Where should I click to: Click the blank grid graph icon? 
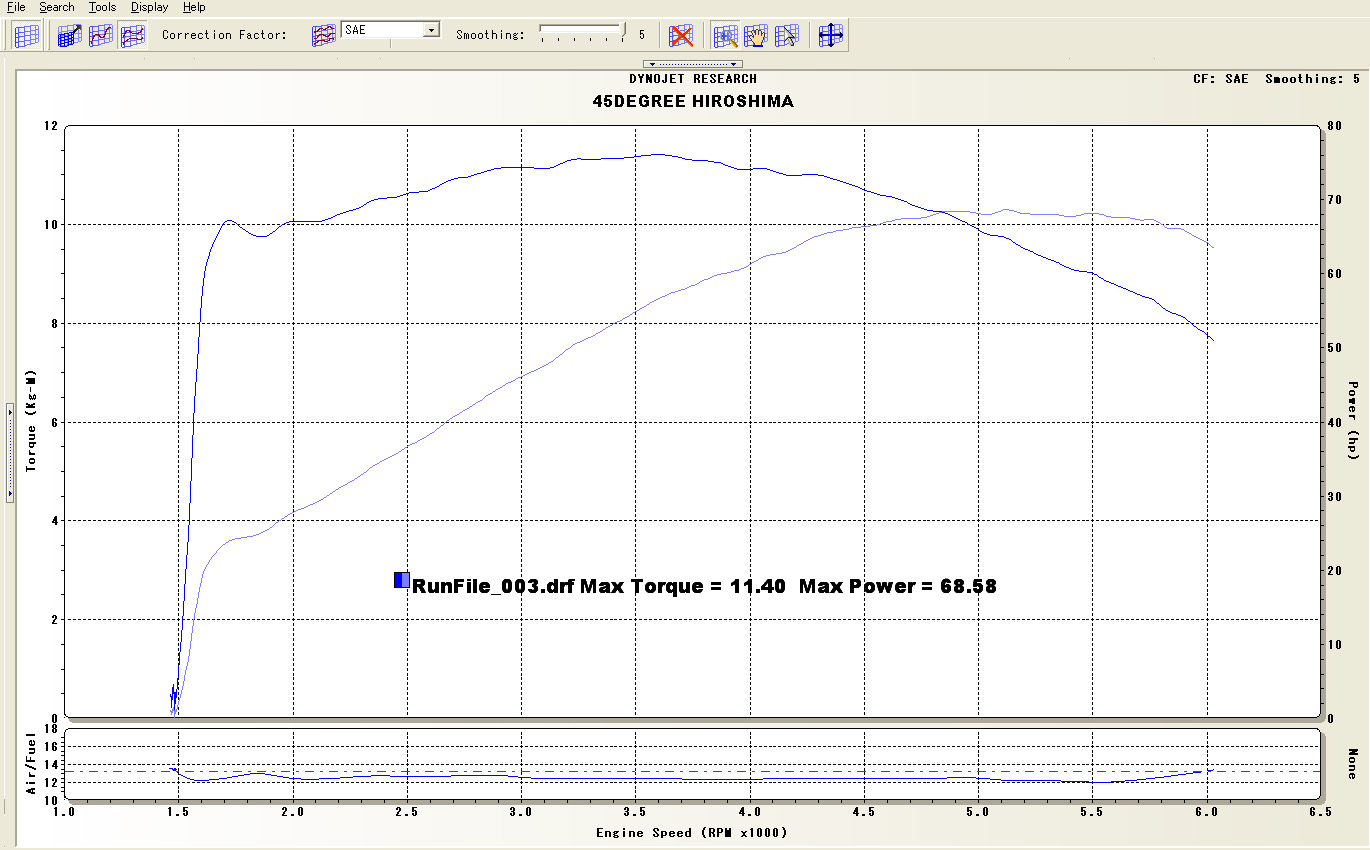(x=27, y=35)
